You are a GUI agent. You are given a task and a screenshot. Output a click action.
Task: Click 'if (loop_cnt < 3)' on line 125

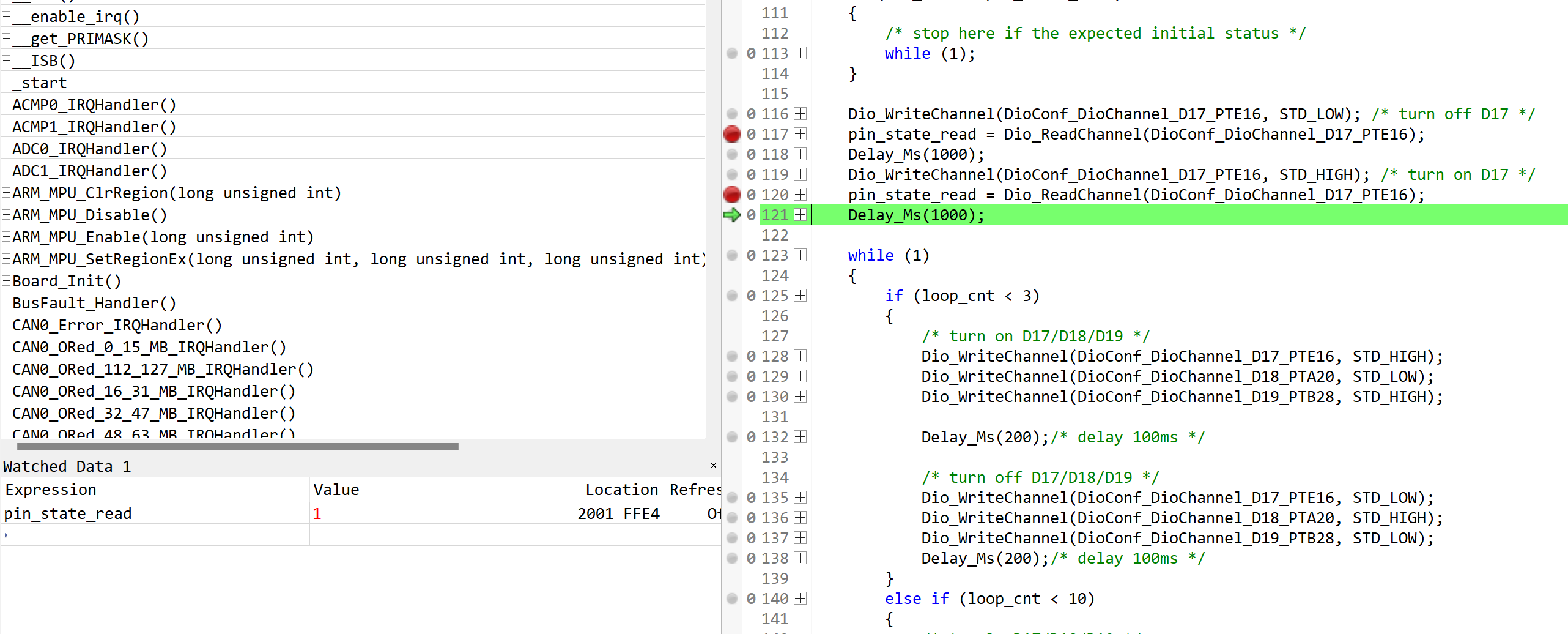[962, 296]
